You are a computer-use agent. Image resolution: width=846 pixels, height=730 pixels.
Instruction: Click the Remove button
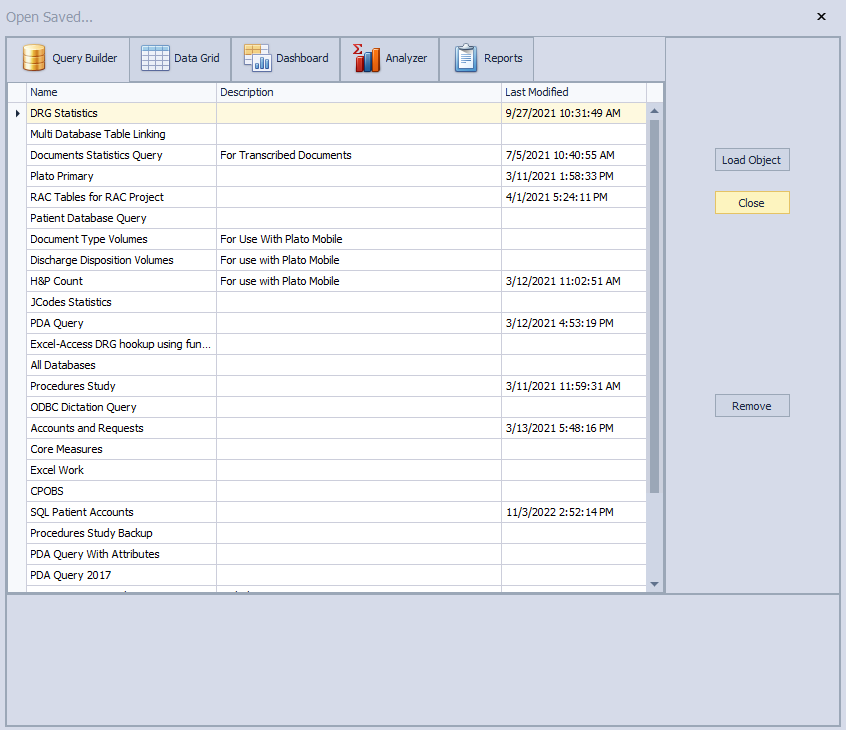coord(752,406)
